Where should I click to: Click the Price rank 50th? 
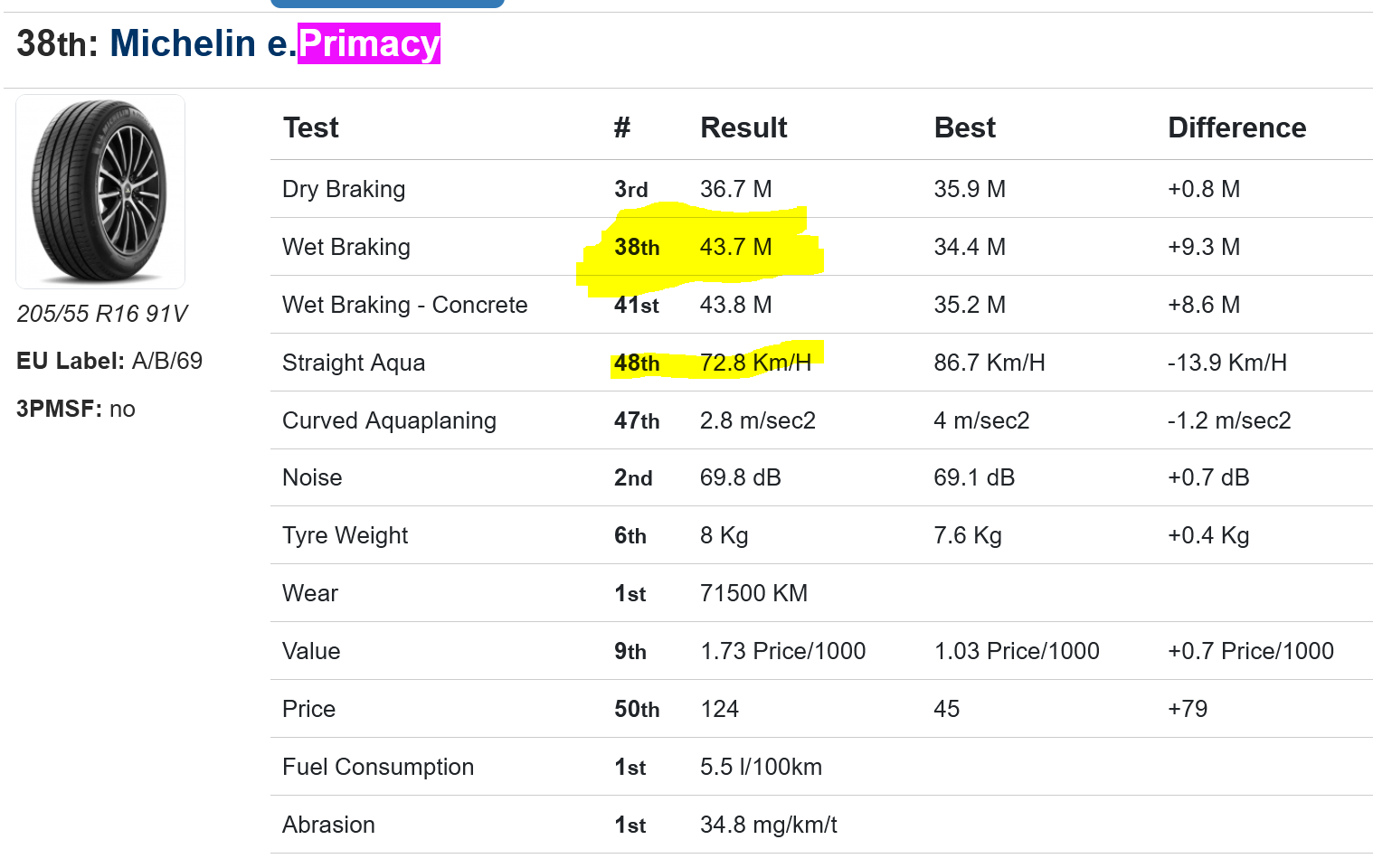pyautogui.click(x=637, y=709)
